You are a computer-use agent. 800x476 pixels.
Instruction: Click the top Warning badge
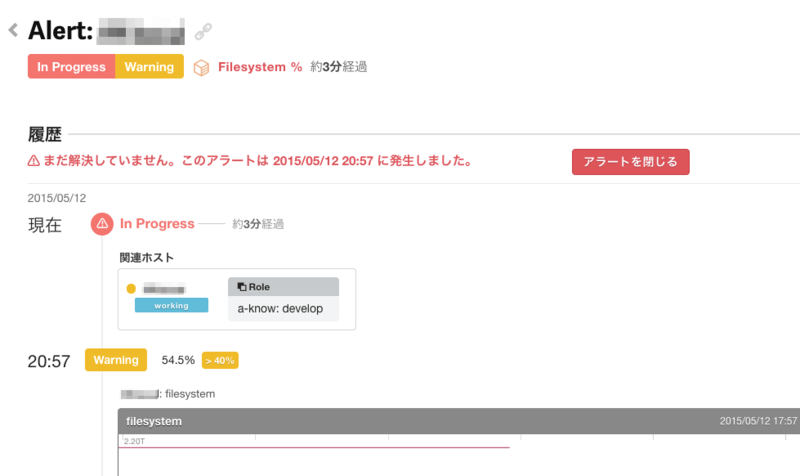coord(149,66)
